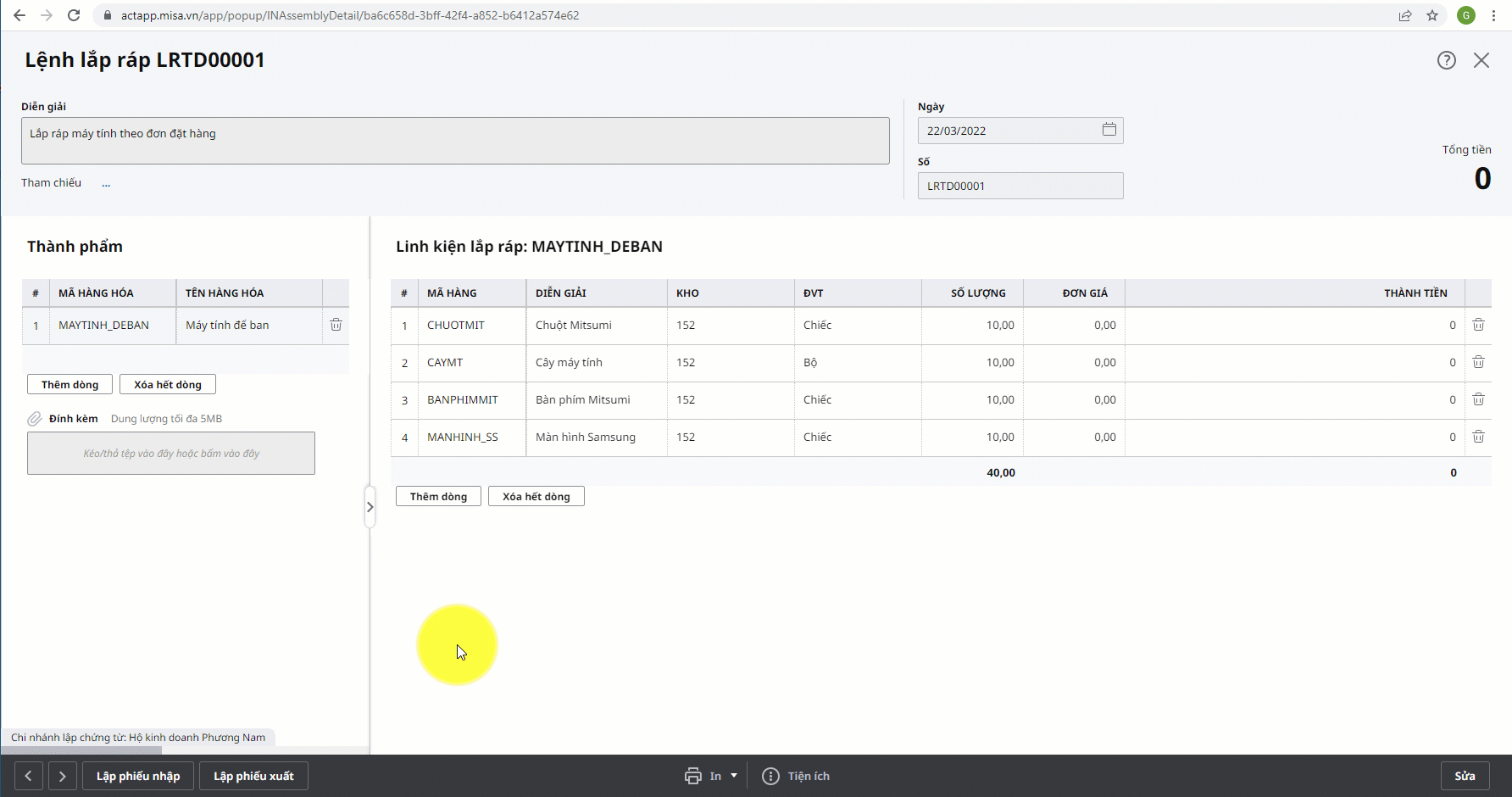Add row under Linh kiện lắp ráp table
1512x797 pixels.
pyautogui.click(x=439, y=496)
